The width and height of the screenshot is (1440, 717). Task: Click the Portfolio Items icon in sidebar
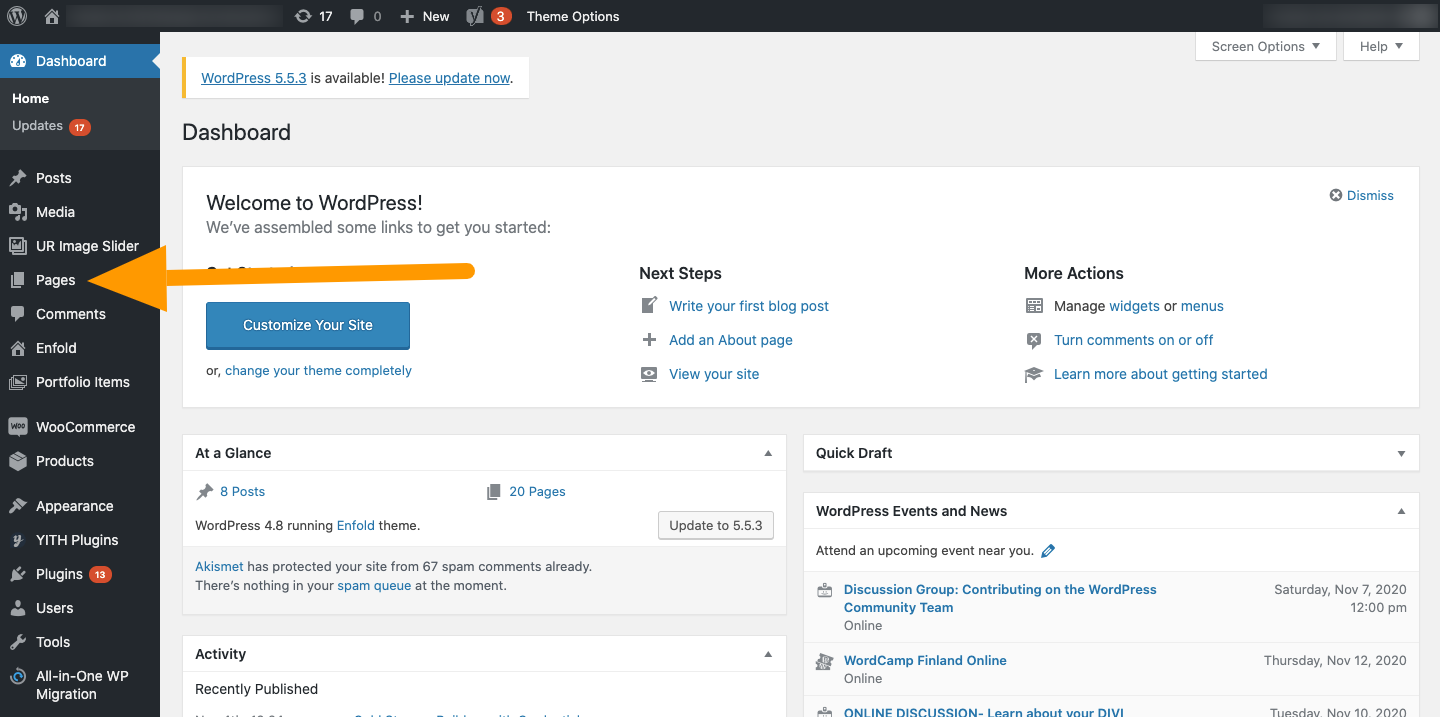(x=18, y=382)
